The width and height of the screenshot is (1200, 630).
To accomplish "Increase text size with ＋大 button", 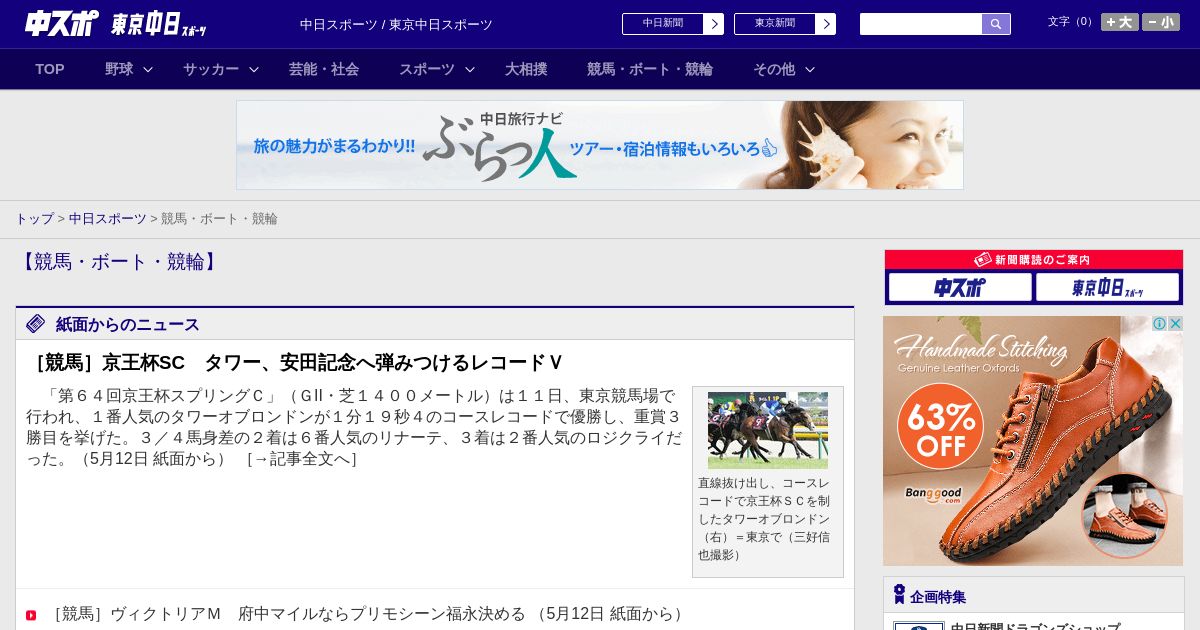I will (x=1120, y=22).
